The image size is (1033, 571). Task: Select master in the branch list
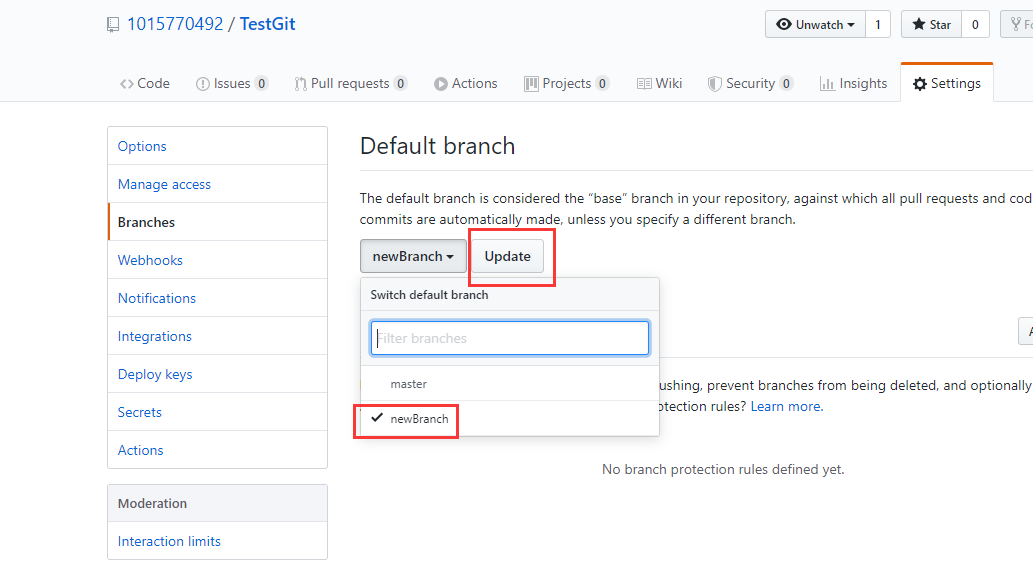[510, 384]
